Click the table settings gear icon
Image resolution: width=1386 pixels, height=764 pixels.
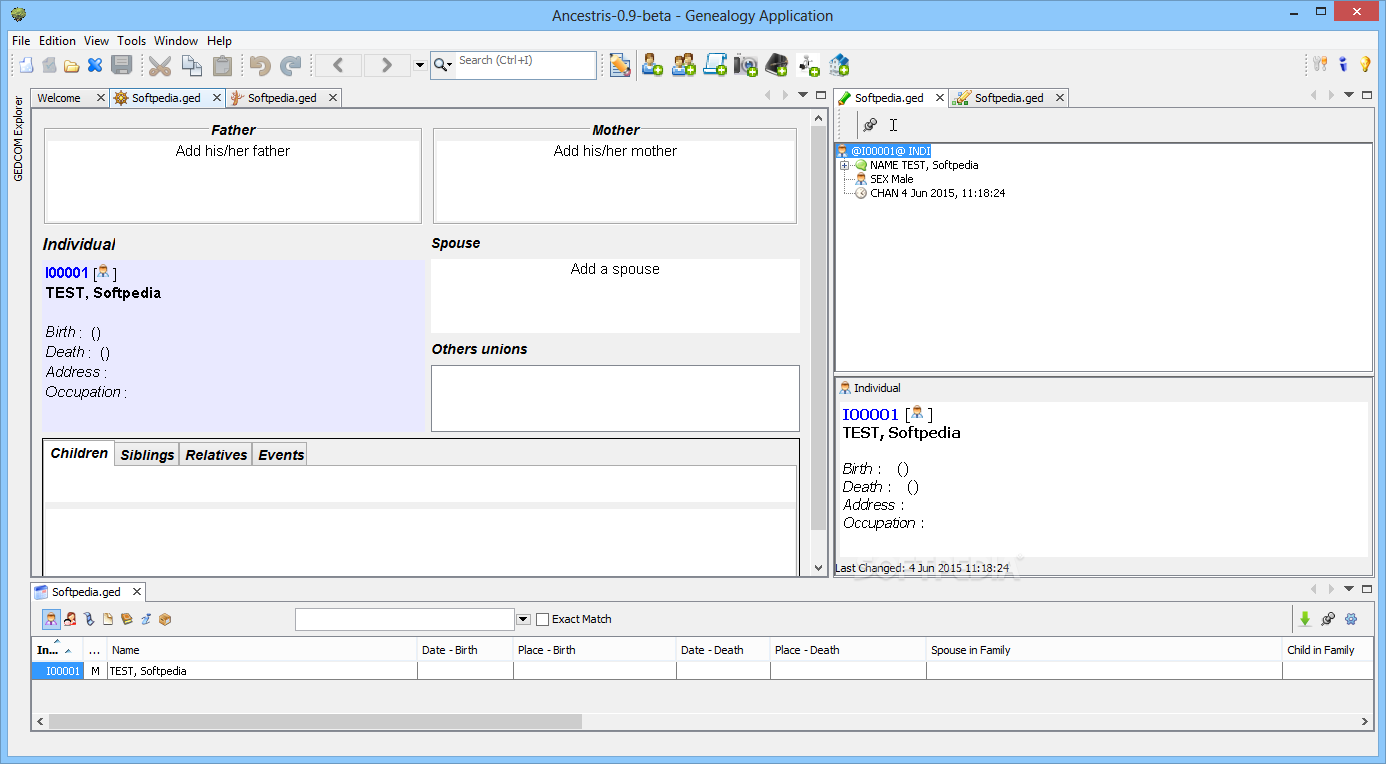[x=1351, y=619]
